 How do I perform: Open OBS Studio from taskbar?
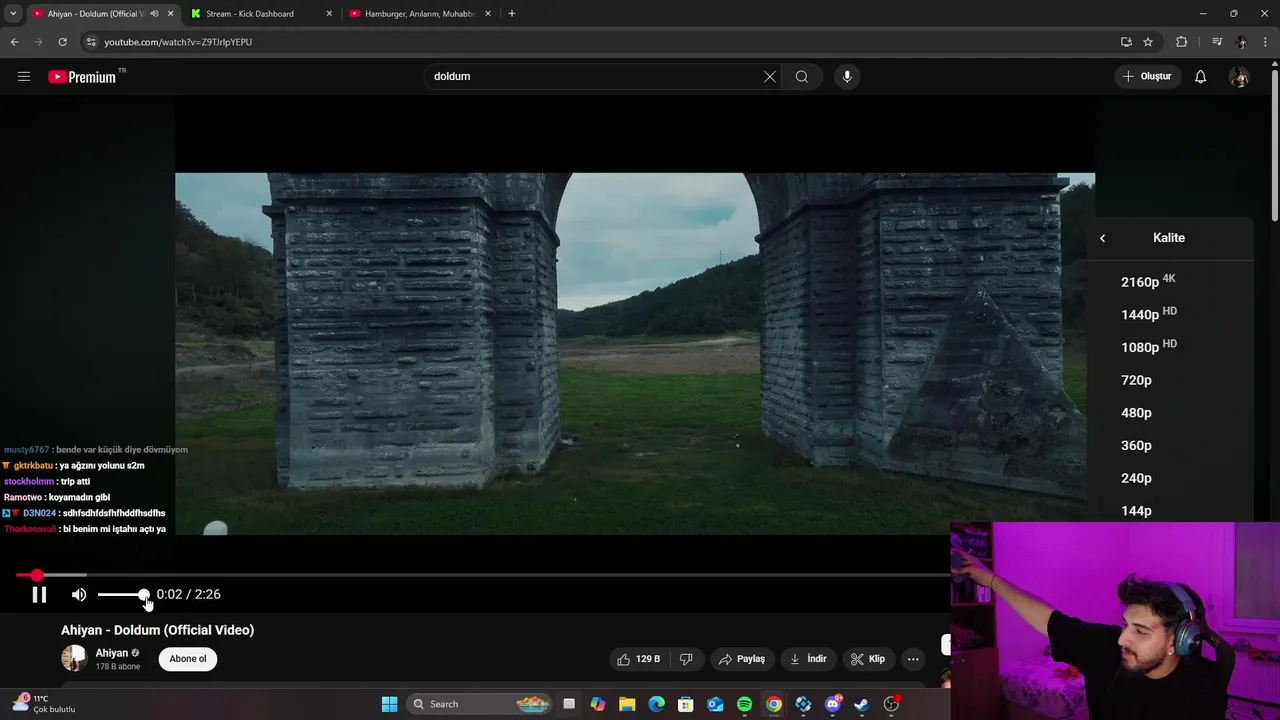pos(891,704)
